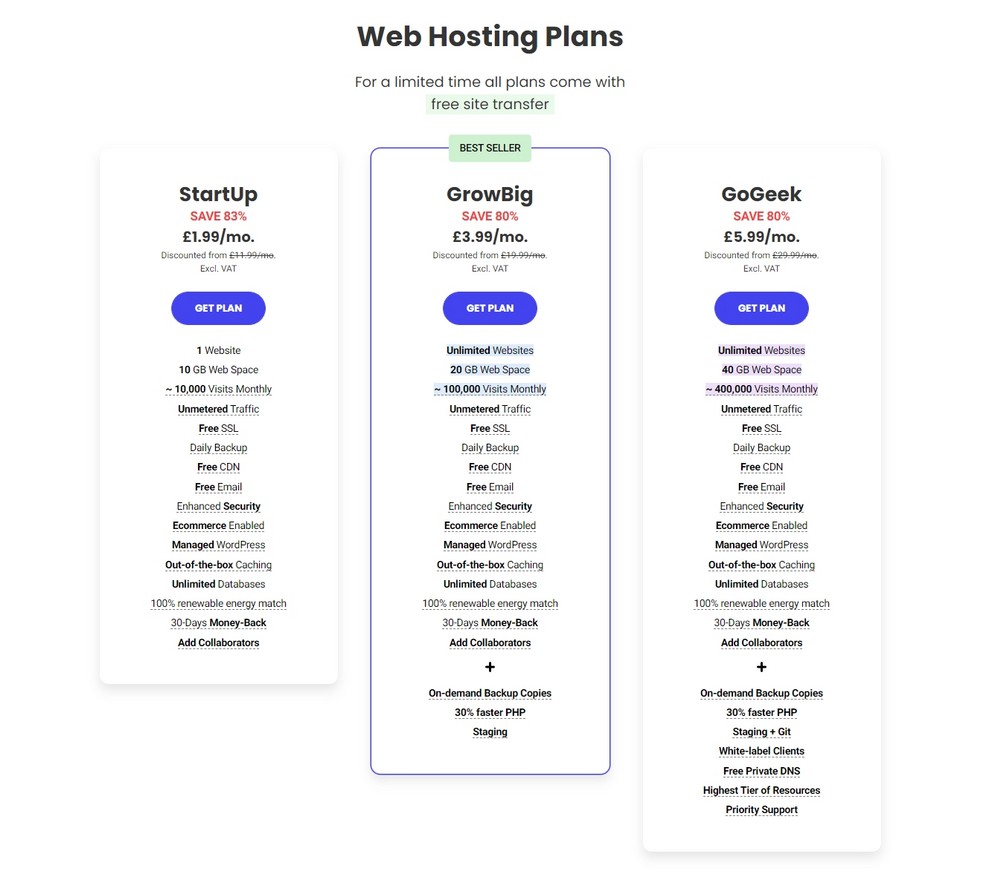This screenshot has height=876, width=1000.
Task: Click "Staging + Git" in GoGeek plan
Action: (761, 732)
